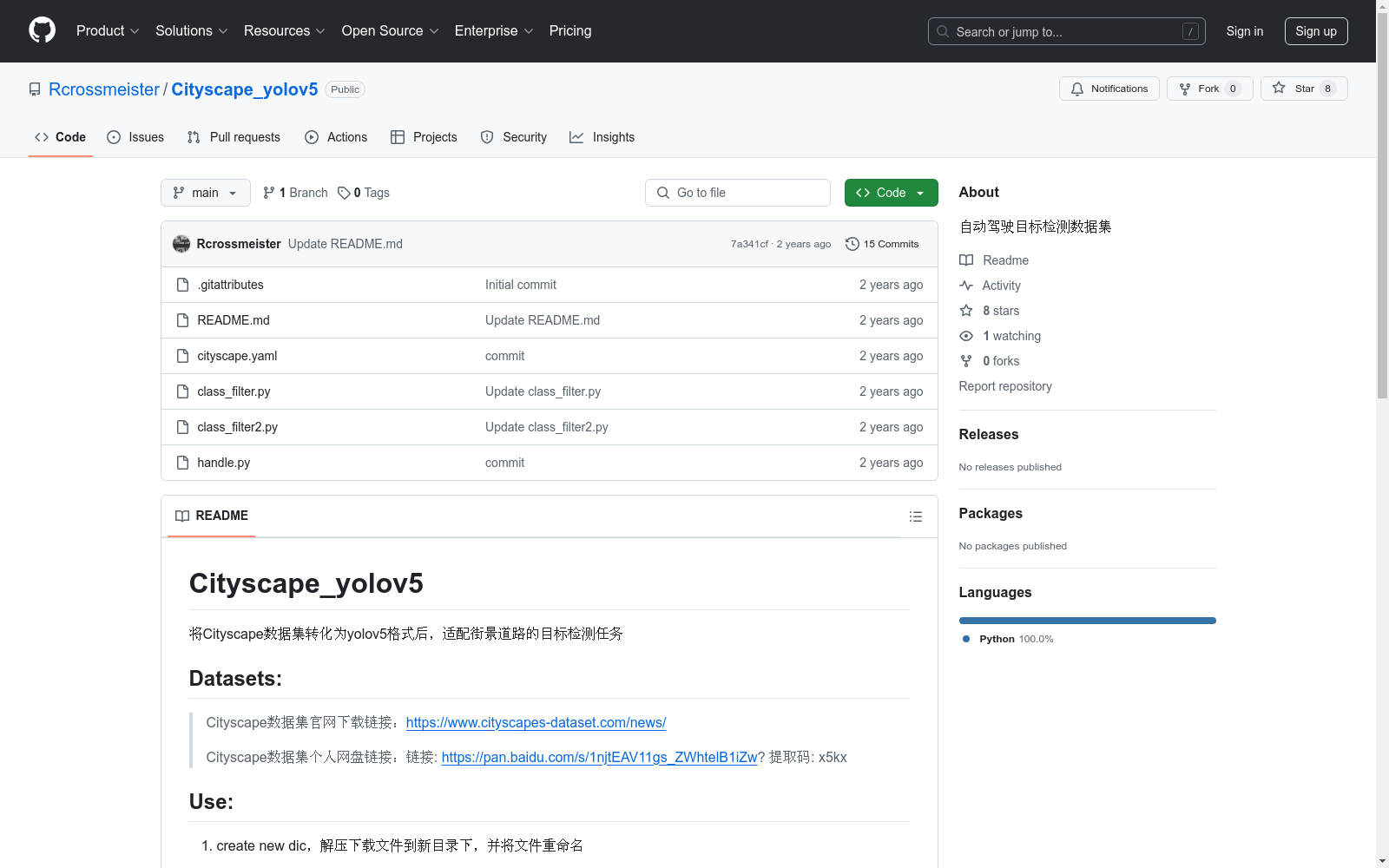The height and width of the screenshot is (868, 1389).
Task: Click the Python language bar
Action: [1088, 621]
